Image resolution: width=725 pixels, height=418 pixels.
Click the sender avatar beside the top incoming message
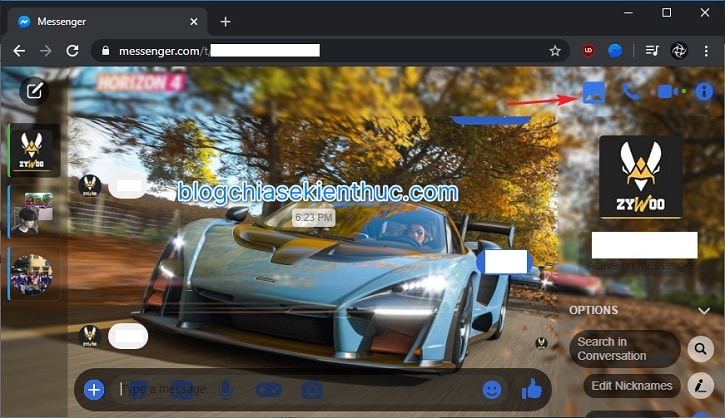click(x=90, y=186)
